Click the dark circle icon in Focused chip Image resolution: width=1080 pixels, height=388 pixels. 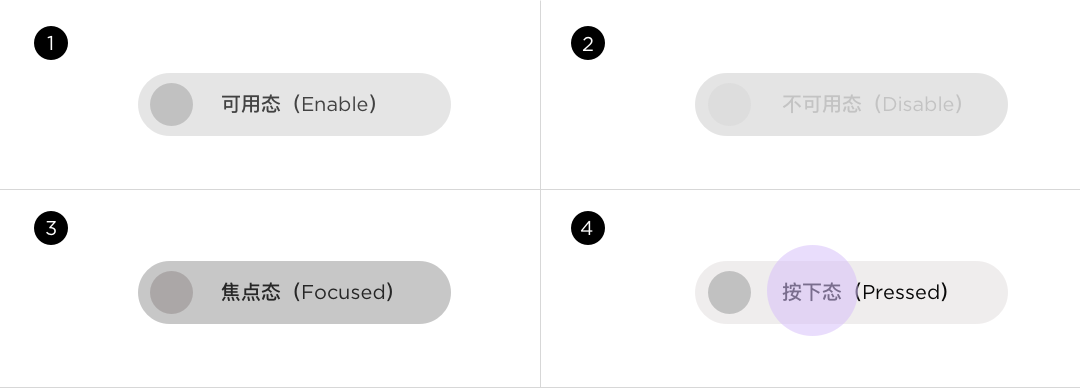[171, 292]
